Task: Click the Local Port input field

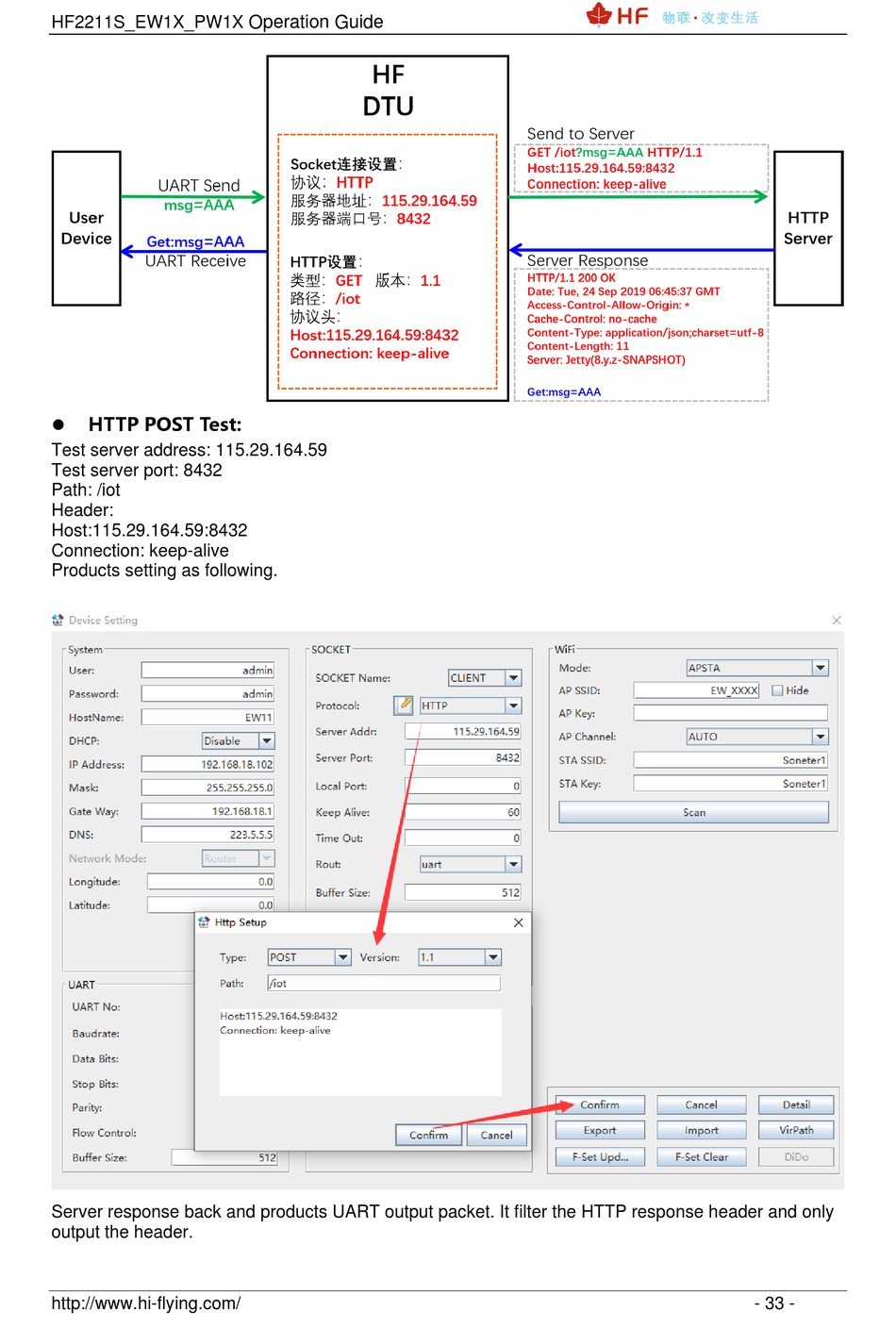Action: click(x=462, y=786)
